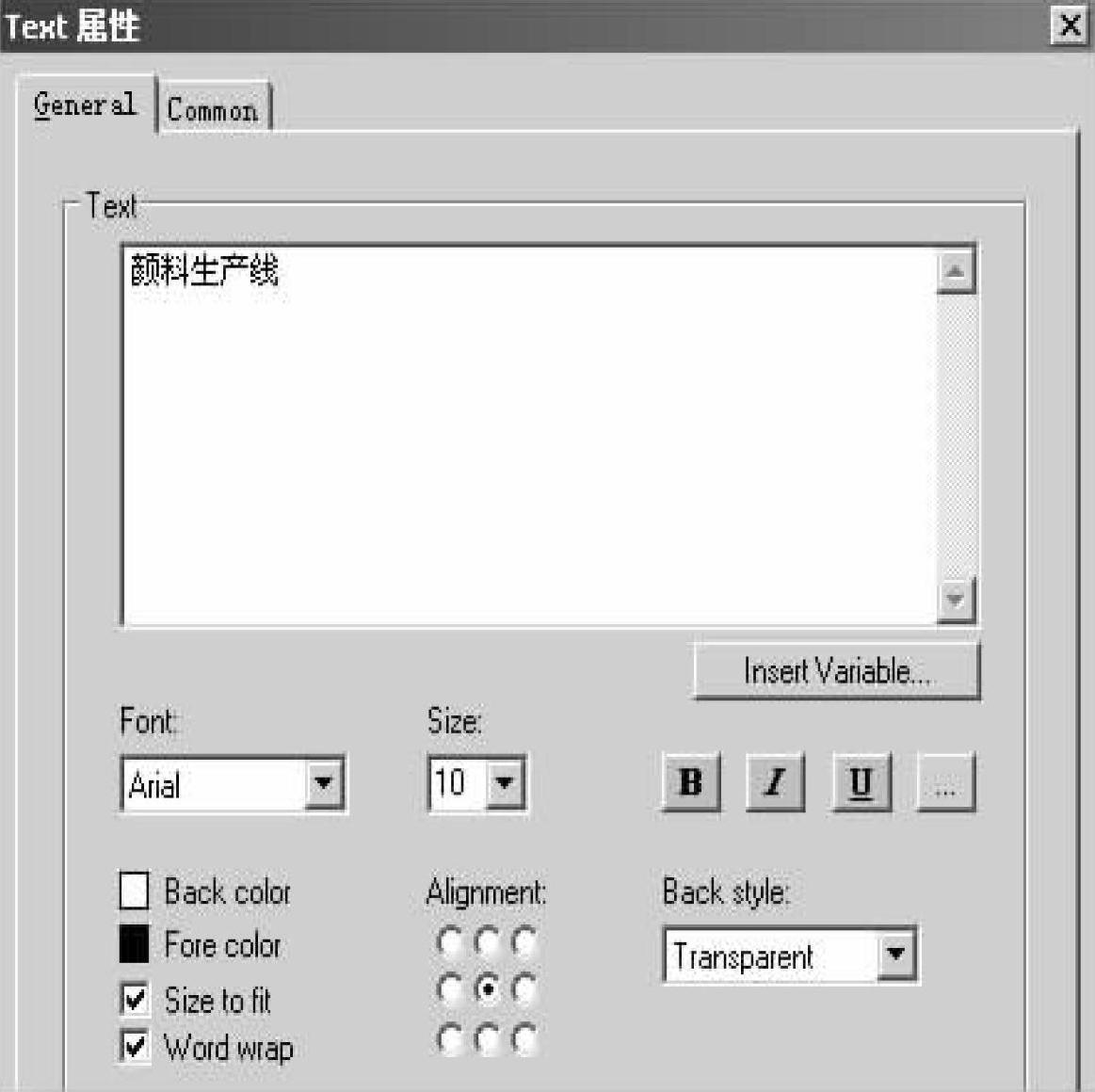Click the text box scroll up arrow
Screen dimensions: 1095x1092
pyautogui.click(x=956, y=273)
